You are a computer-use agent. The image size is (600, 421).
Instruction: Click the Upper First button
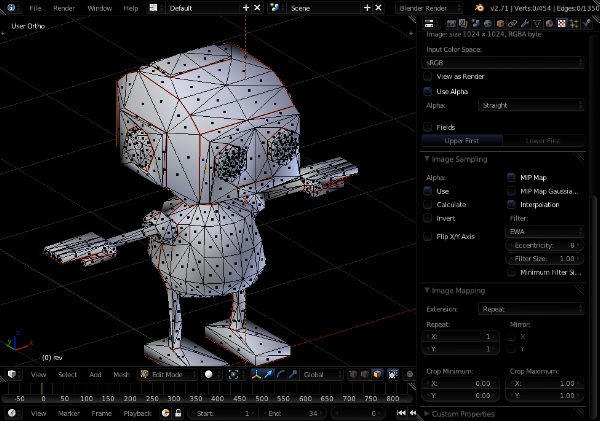[x=463, y=141]
